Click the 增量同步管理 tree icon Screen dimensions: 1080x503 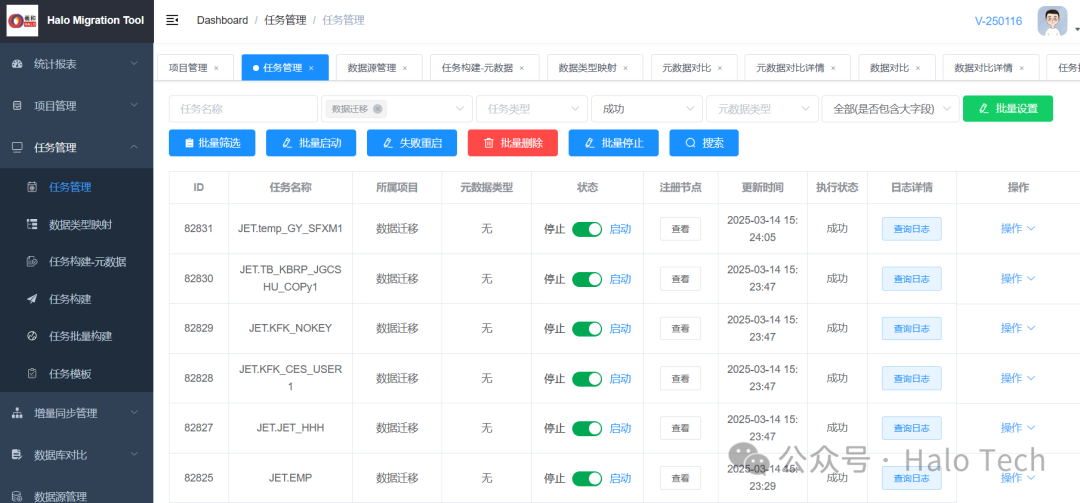17,413
